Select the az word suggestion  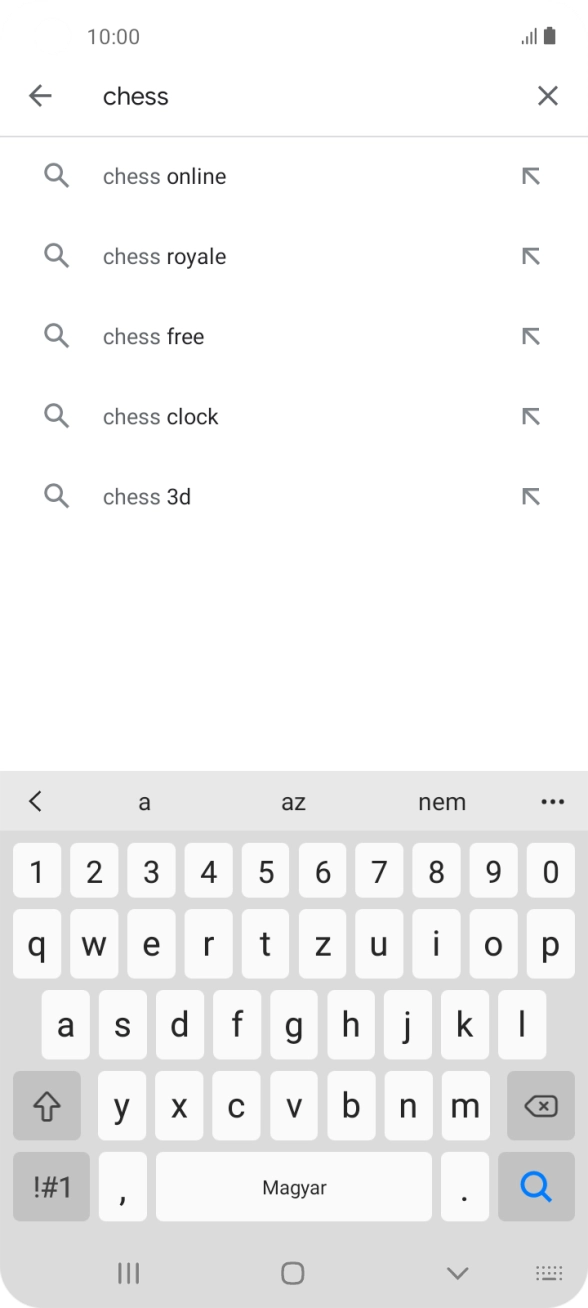pyautogui.click(x=293, y=801)
